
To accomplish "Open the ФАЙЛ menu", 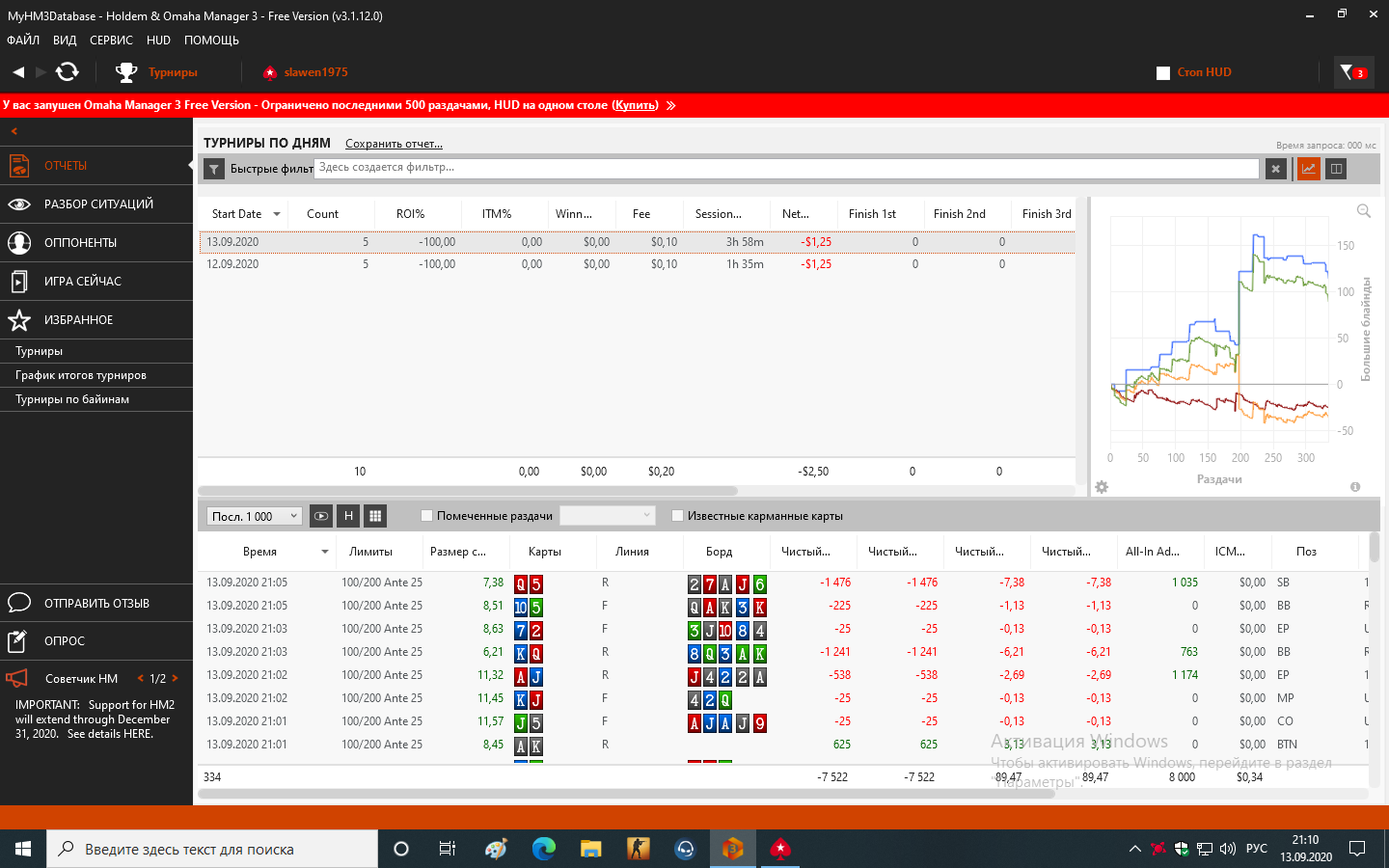I will (23, 41).
